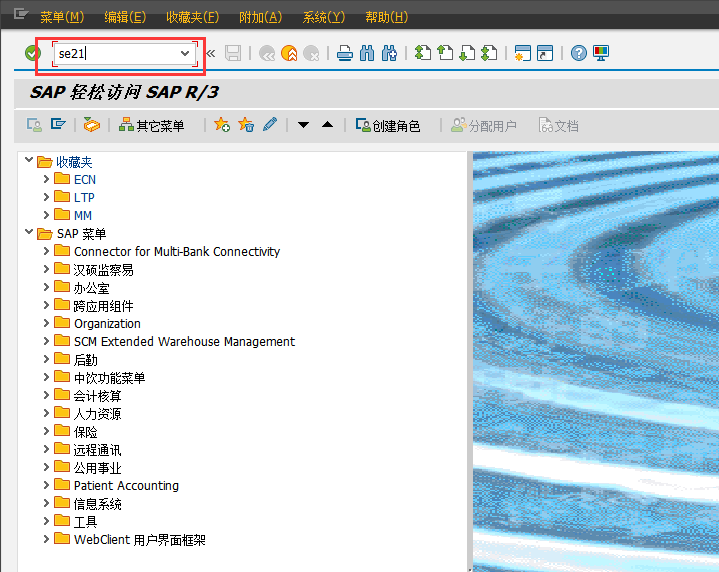
Task: Select the Organization tree item
Action: coord(107,324)
